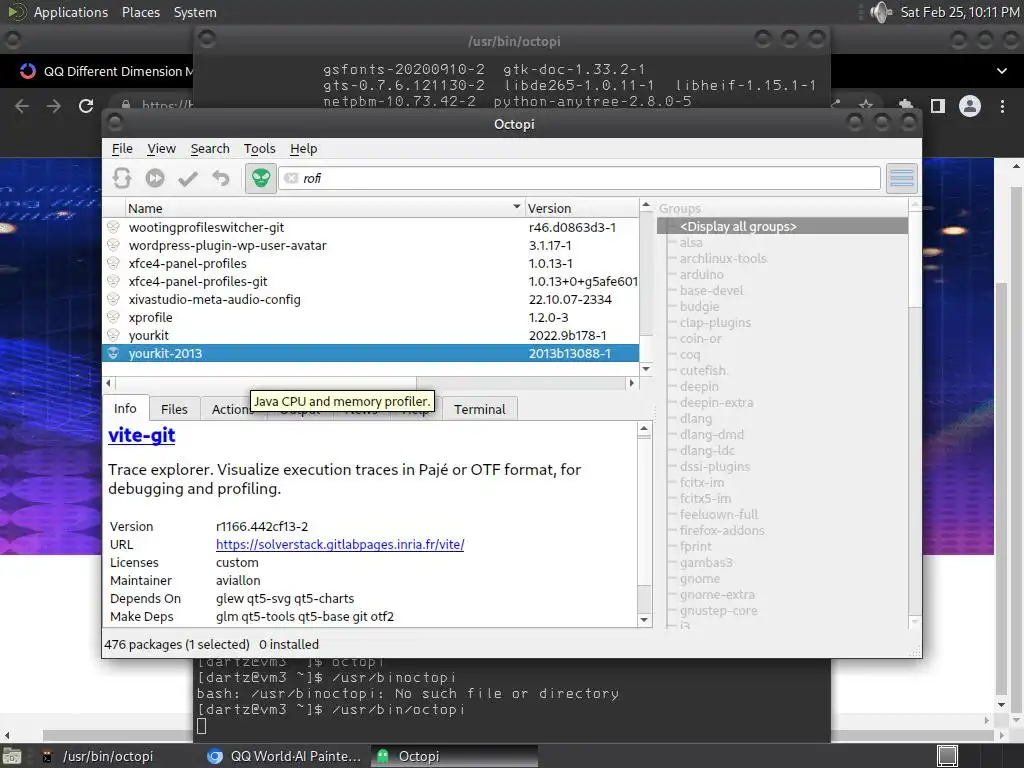Click '0 installed' in the status bar
Image resolution: width=1024 pixels, height=768 pixels.
289,645
